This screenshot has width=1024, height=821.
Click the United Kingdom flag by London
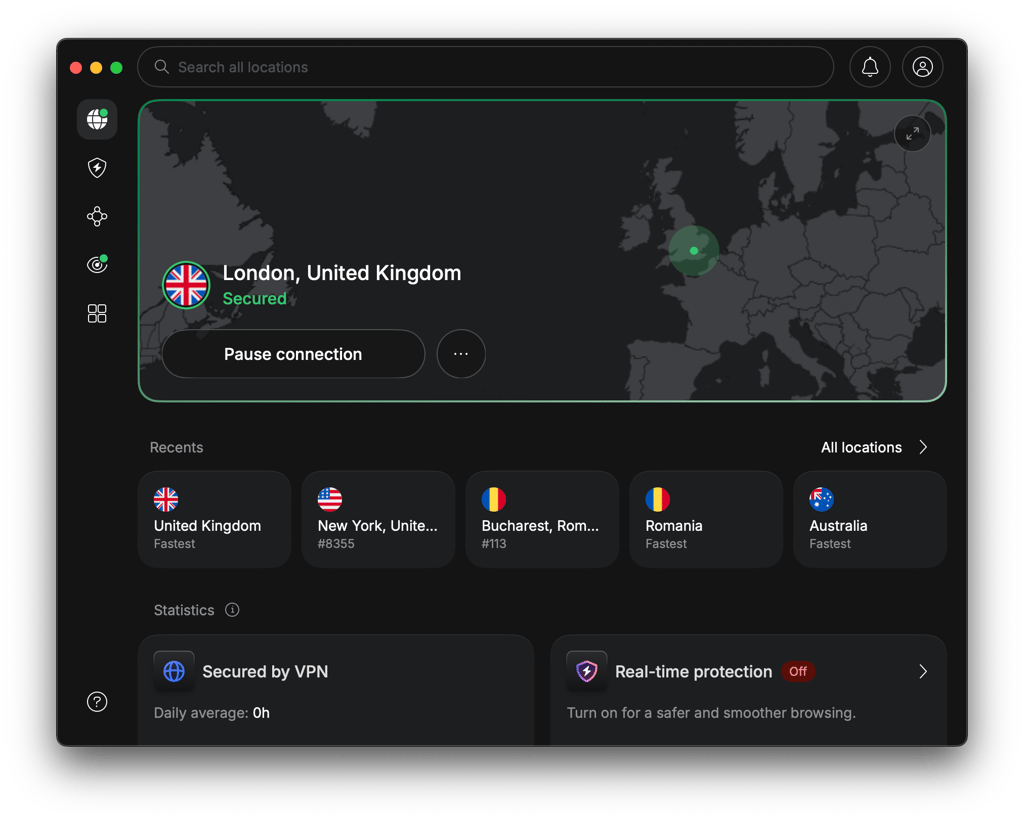[186, 285]
